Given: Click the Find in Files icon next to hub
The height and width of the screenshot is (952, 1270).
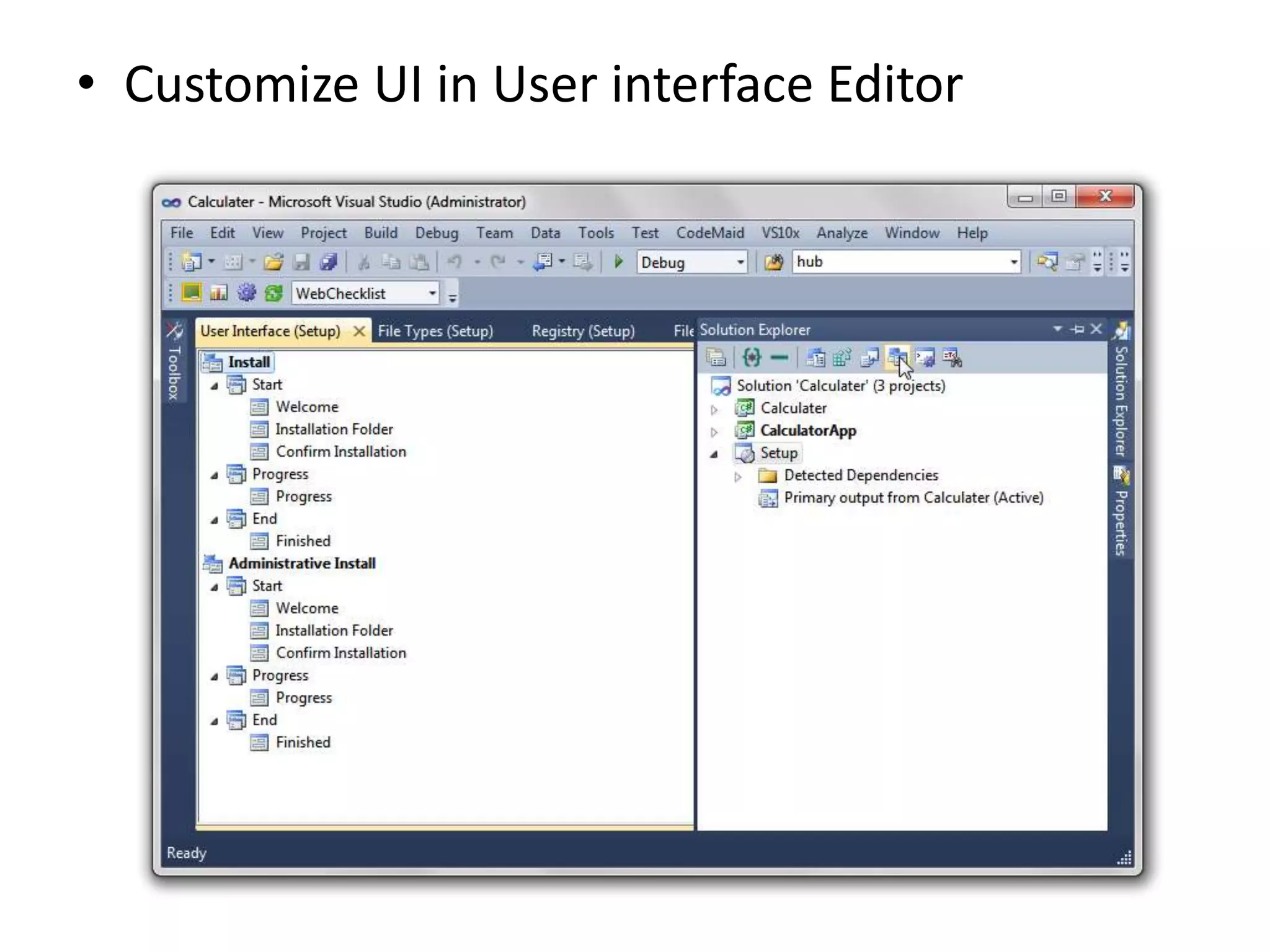Looking at the screenshot, I should tap(773, 262).
